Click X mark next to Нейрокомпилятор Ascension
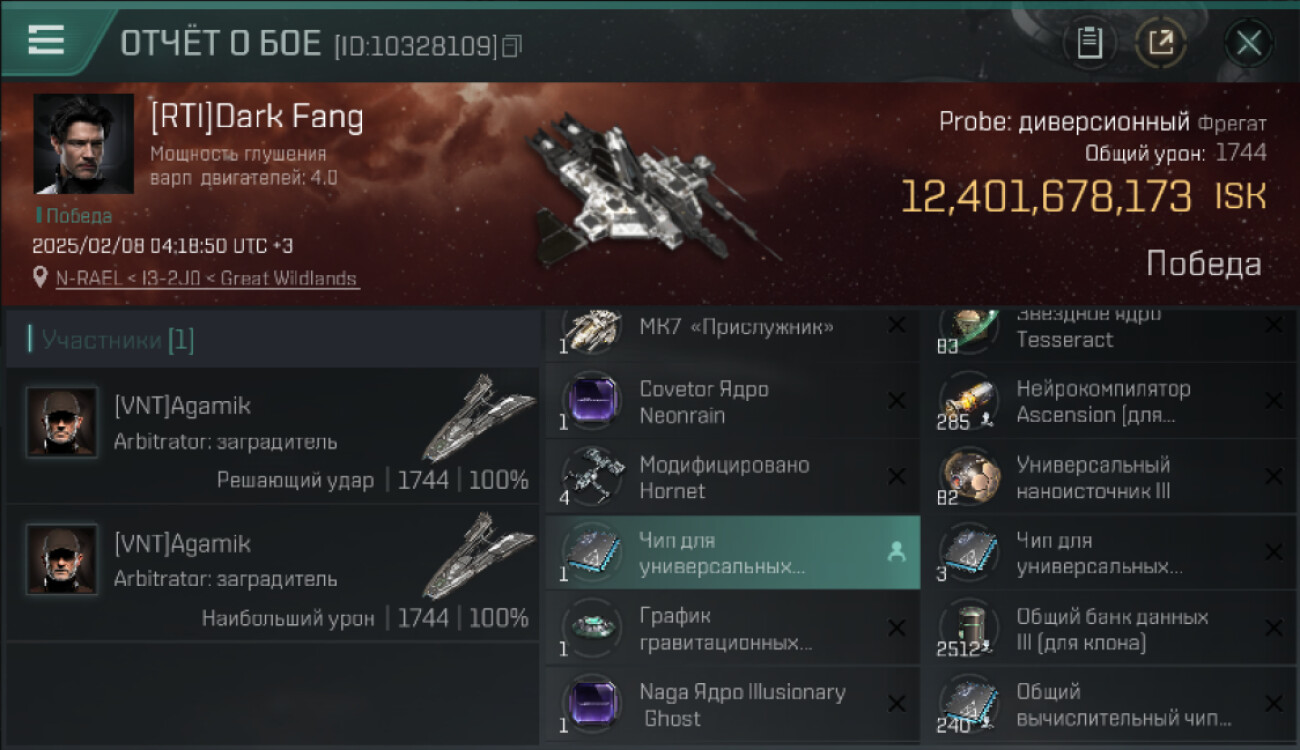 coord(1273,401)
